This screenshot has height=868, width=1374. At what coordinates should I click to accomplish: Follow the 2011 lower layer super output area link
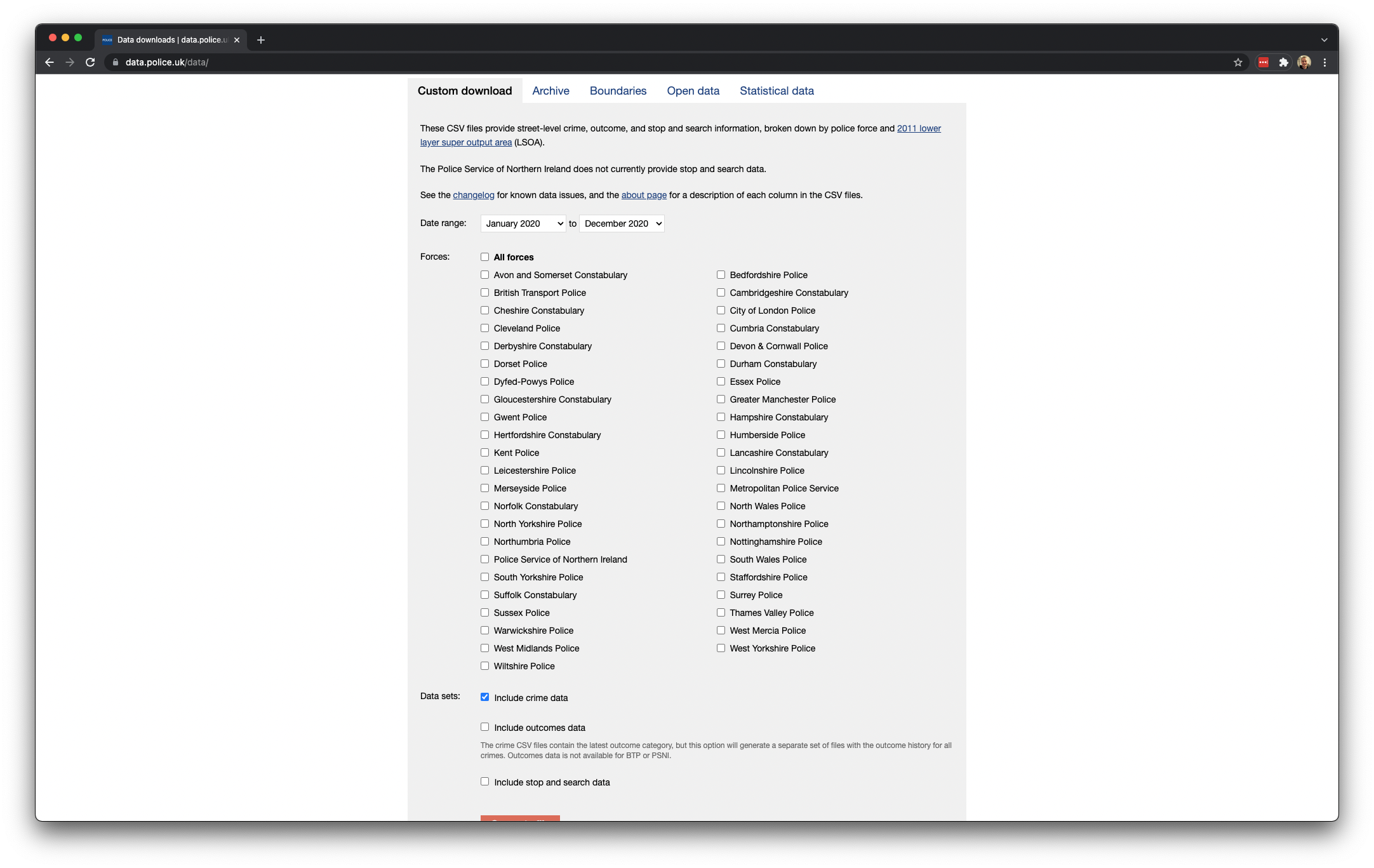point(919,128)
